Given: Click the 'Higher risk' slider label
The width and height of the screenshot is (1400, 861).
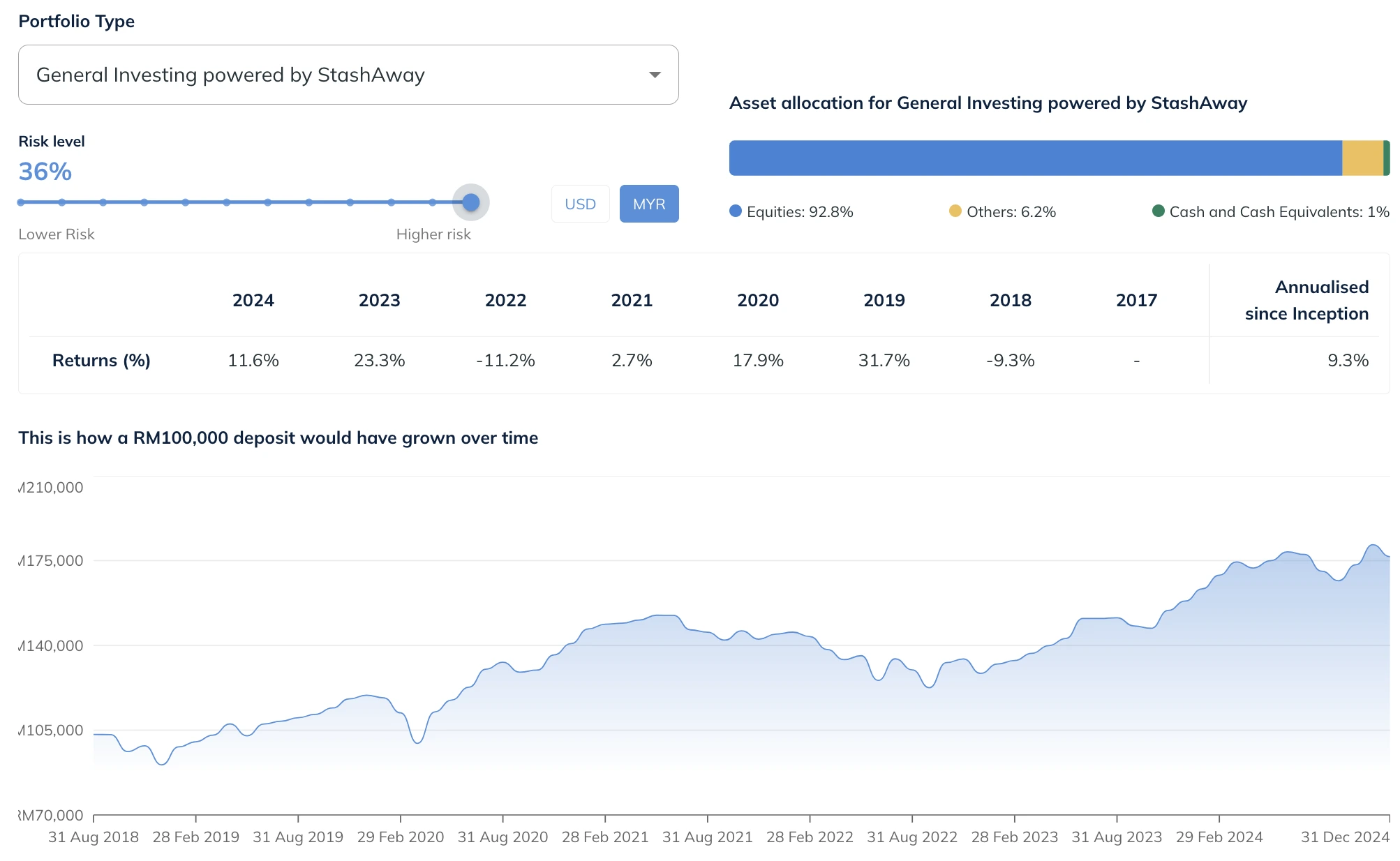Looking at the screenshot, I should (433, 234).
